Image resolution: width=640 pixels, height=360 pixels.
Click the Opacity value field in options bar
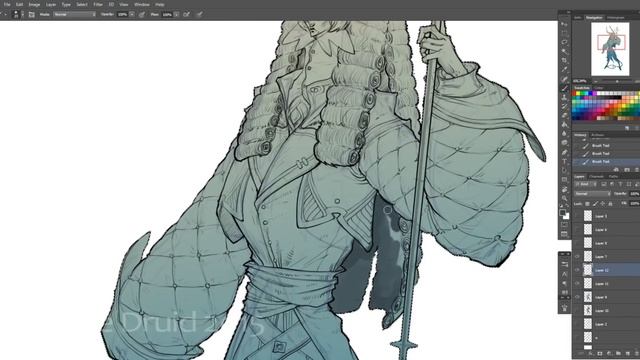[x=122, y=14]
